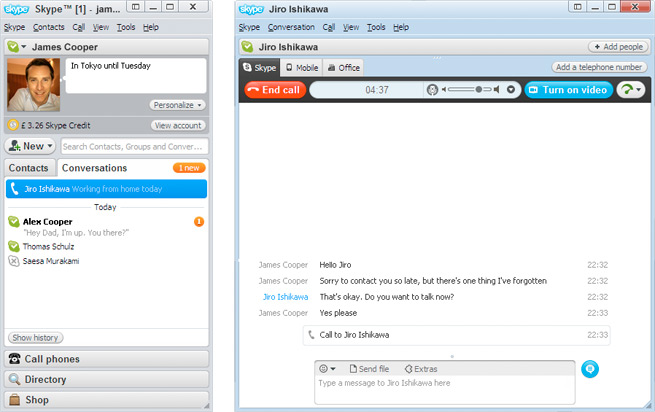Turn on video
The image size is (655, 412).
(569, 89)
